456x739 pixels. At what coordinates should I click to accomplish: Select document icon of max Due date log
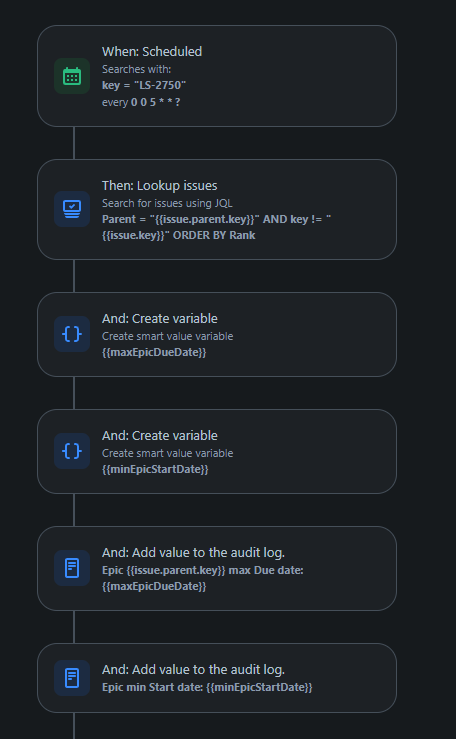point(72,568)
